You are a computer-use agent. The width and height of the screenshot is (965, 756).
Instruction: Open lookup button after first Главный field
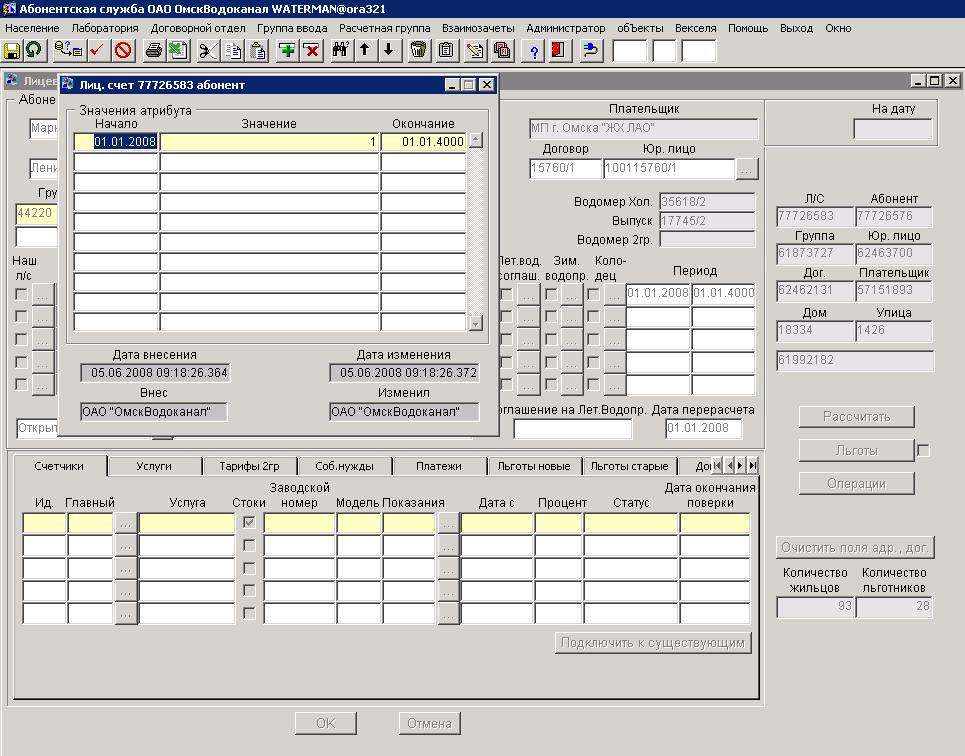coord(125,522)
